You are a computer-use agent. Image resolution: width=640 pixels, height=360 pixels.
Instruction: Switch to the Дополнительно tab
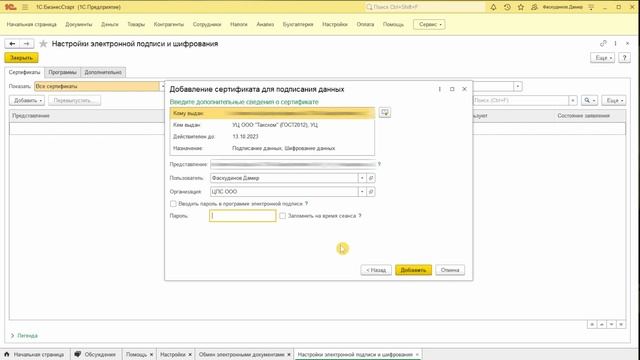(x=103, y=72)
